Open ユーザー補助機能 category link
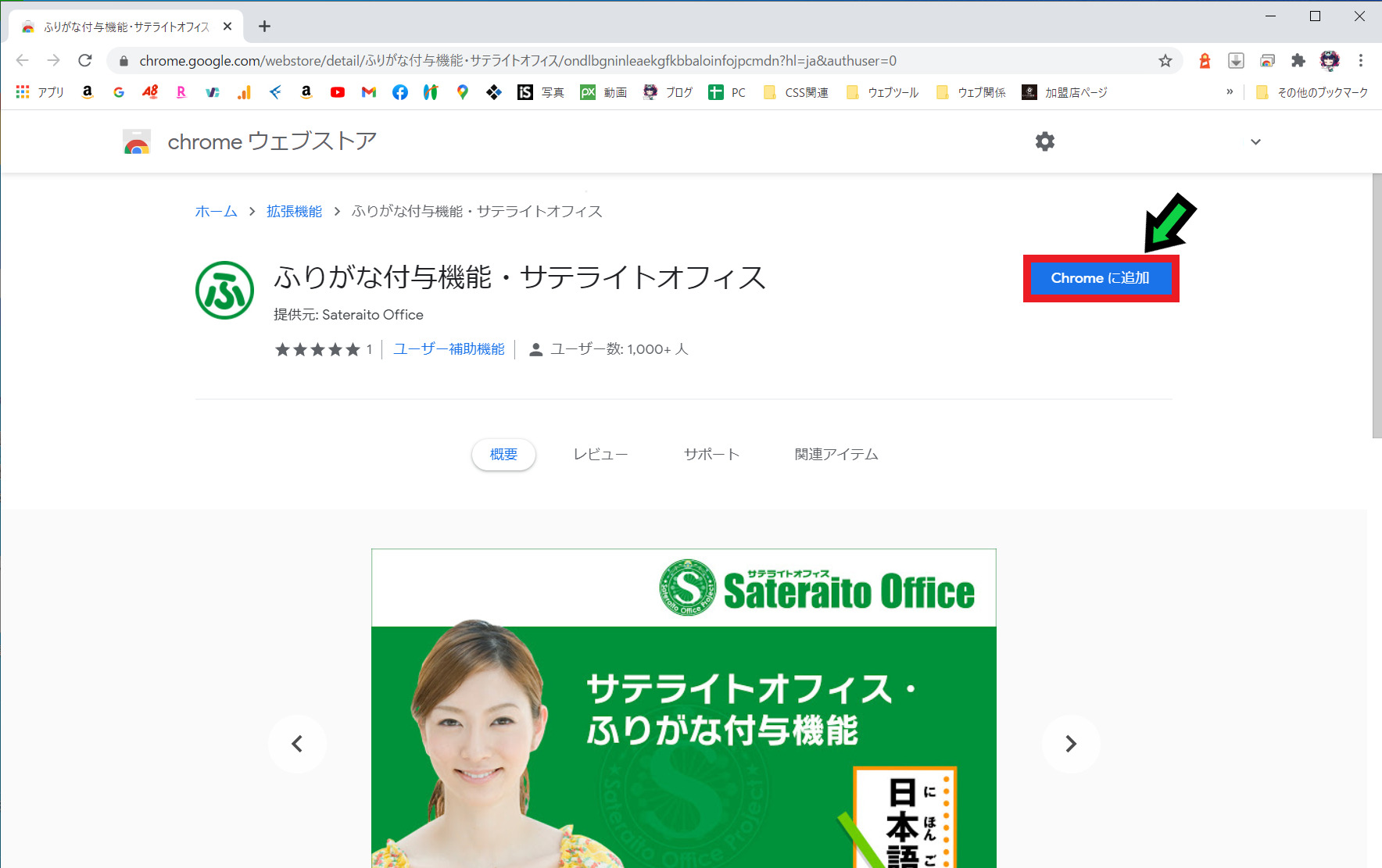This screenshot has width=1382, height=868. 449,349
